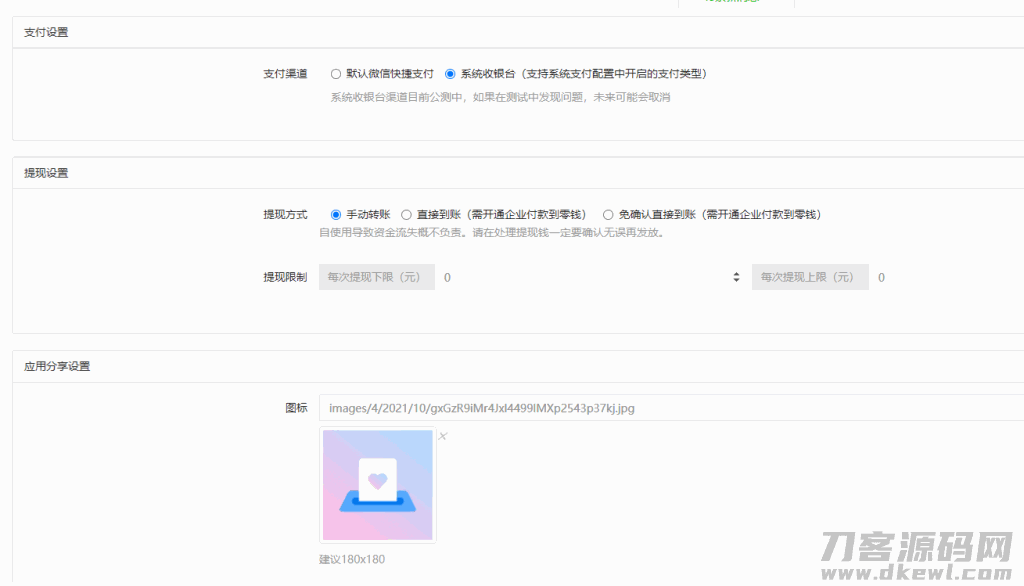Enable 免确认直接到账 withdrawal method
Screen dimensions: 1024x586
tap(608, 214)
